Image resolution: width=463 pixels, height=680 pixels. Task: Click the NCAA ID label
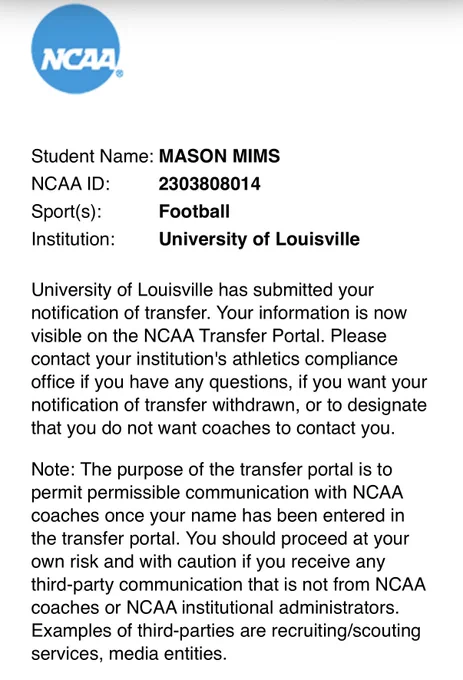71,184
